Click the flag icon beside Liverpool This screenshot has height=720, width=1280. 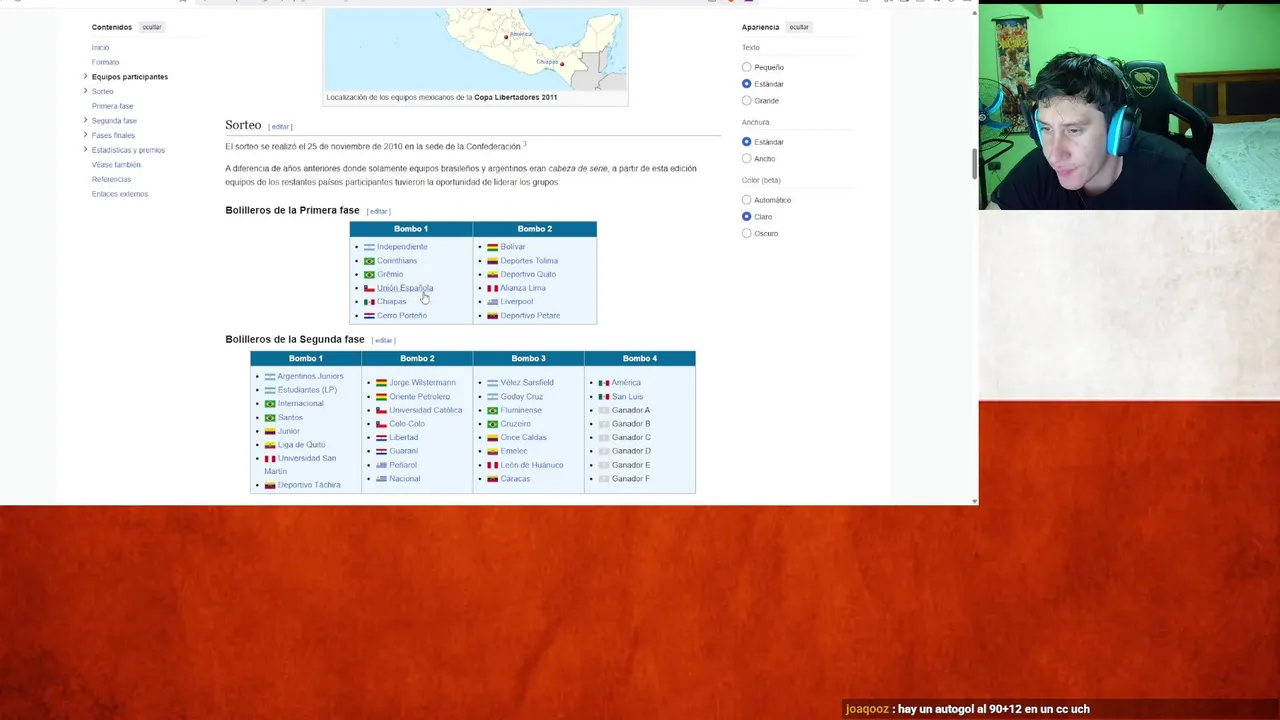(493, 302)
